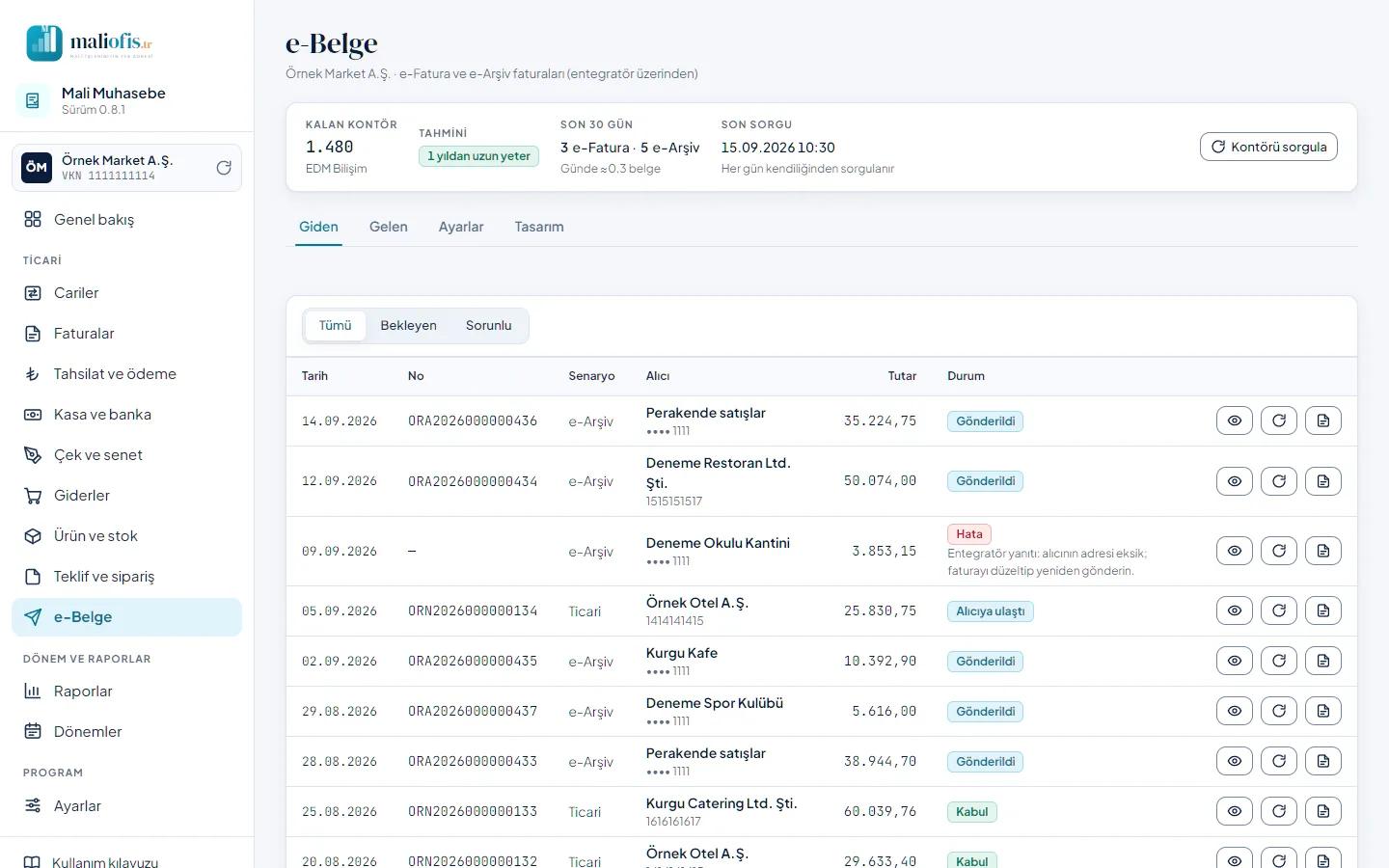The image size is (1389, 868).
Task: Refresh status of invoice ORA2026000000434
Action: pos(1279,481)
